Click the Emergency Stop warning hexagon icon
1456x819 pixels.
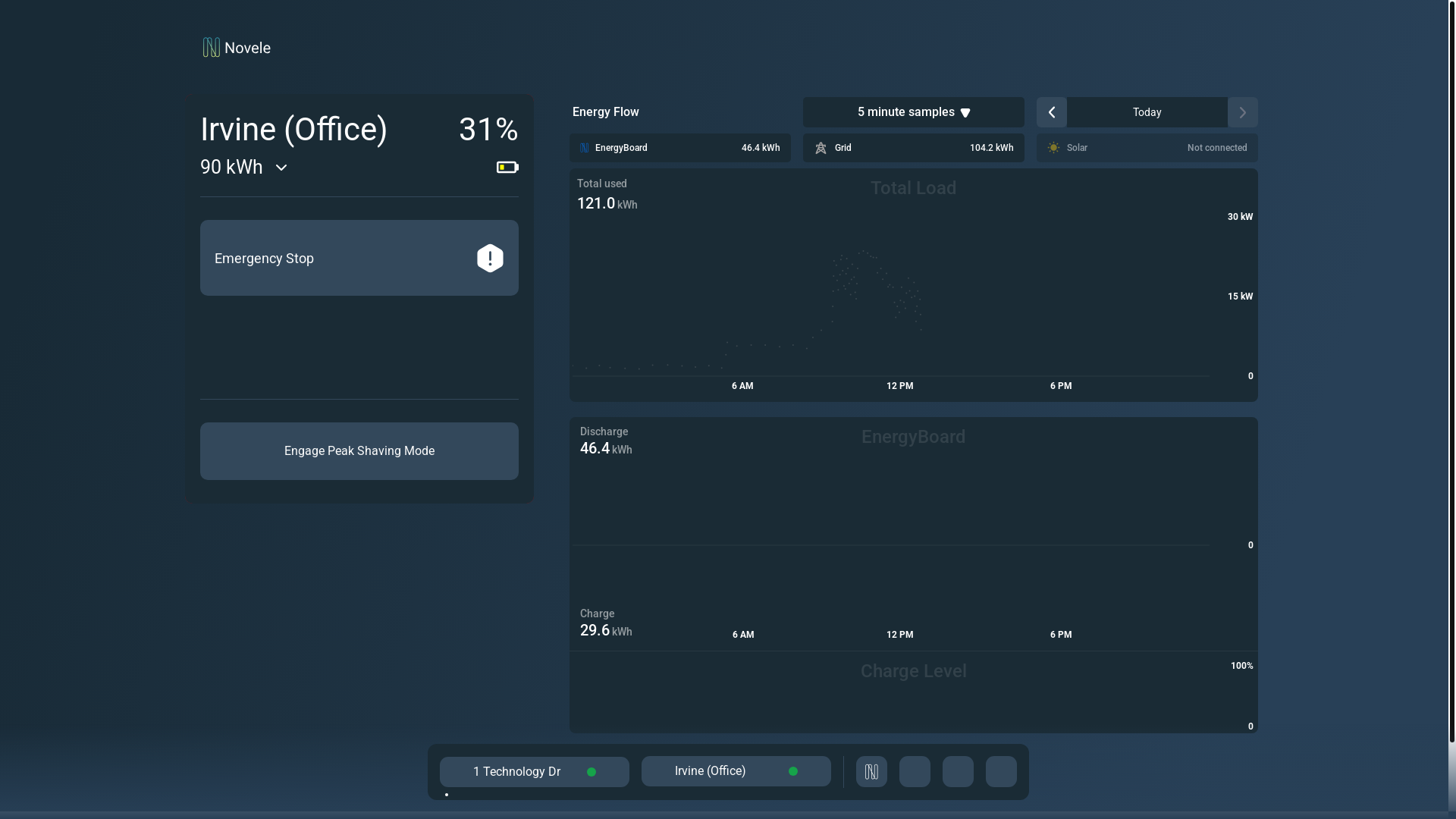pyautogui.click(x=490, y=259)
